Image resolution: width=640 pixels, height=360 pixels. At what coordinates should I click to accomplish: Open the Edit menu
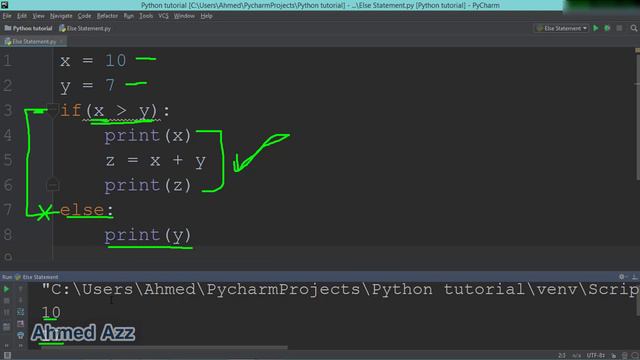coord(22,16)
